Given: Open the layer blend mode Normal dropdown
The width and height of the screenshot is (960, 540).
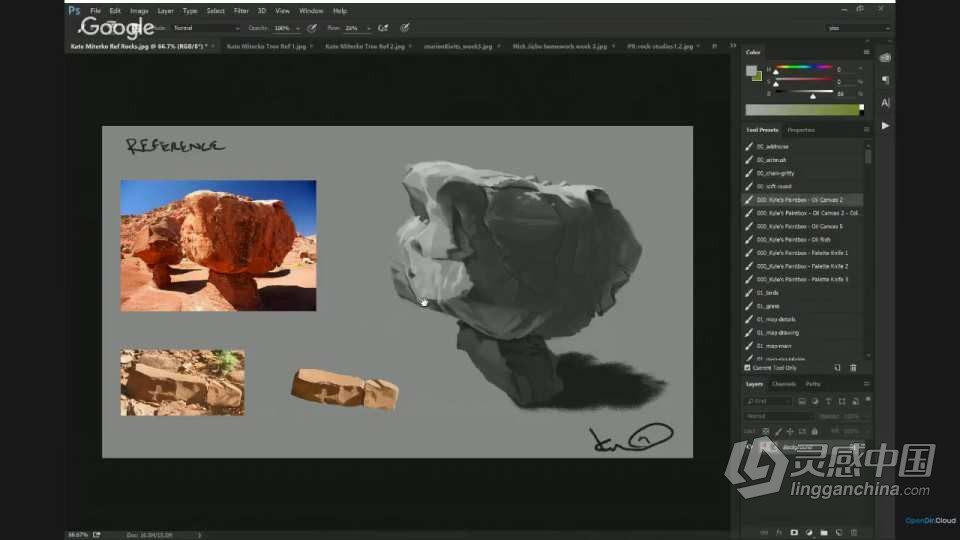Looking at the screenshot, I should click(x=779, y=416).
